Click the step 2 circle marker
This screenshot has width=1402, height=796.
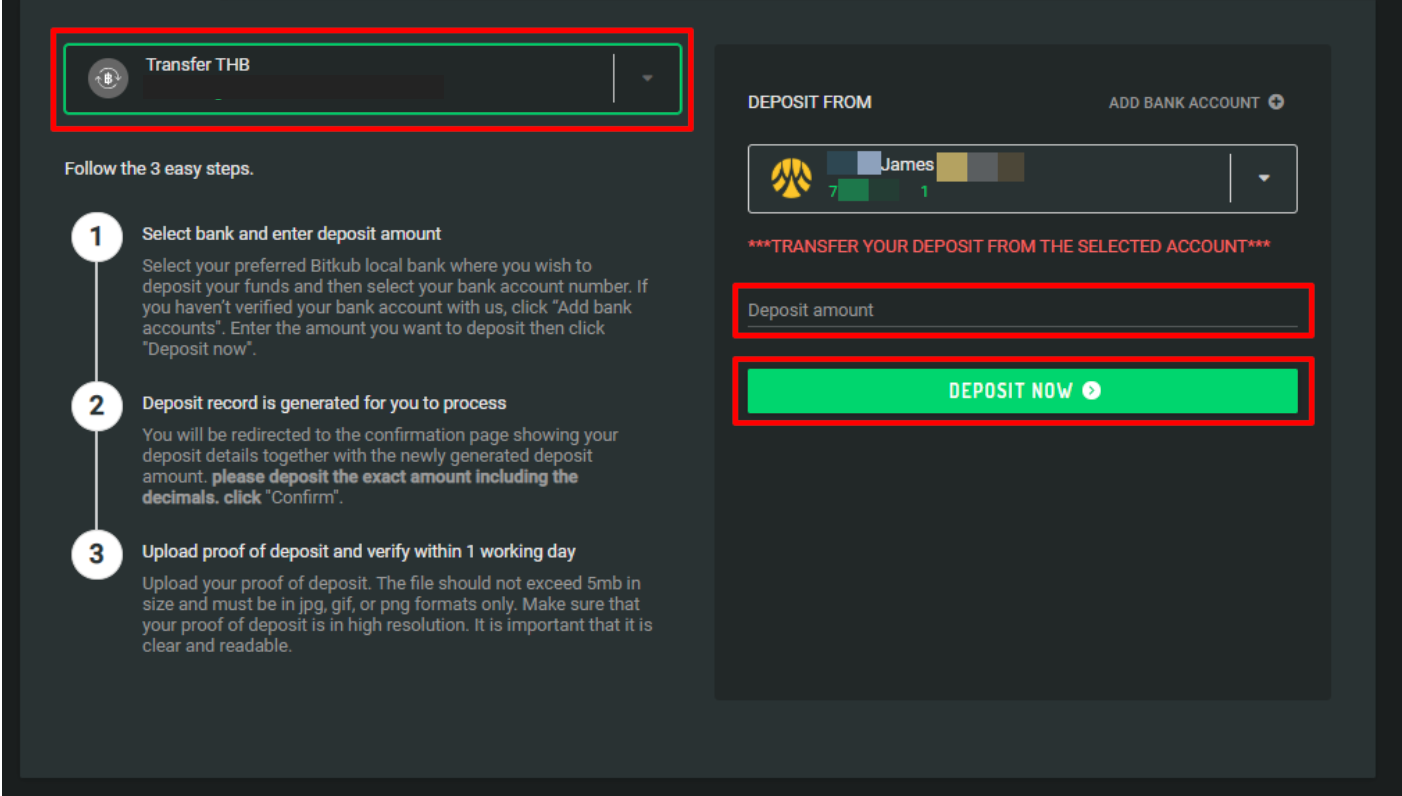(x=97, y=405)
